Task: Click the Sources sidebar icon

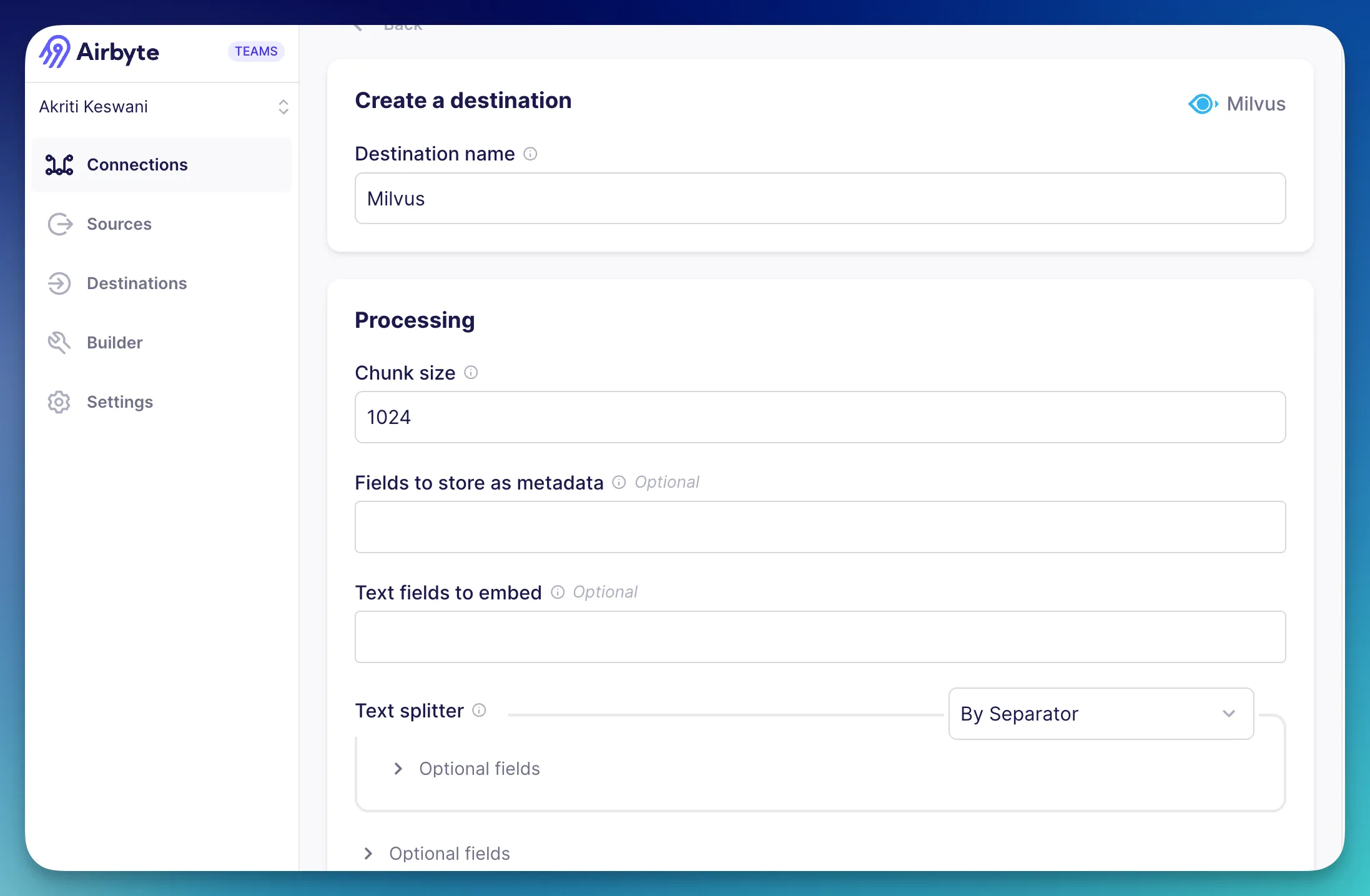Action: coord(60,224)
